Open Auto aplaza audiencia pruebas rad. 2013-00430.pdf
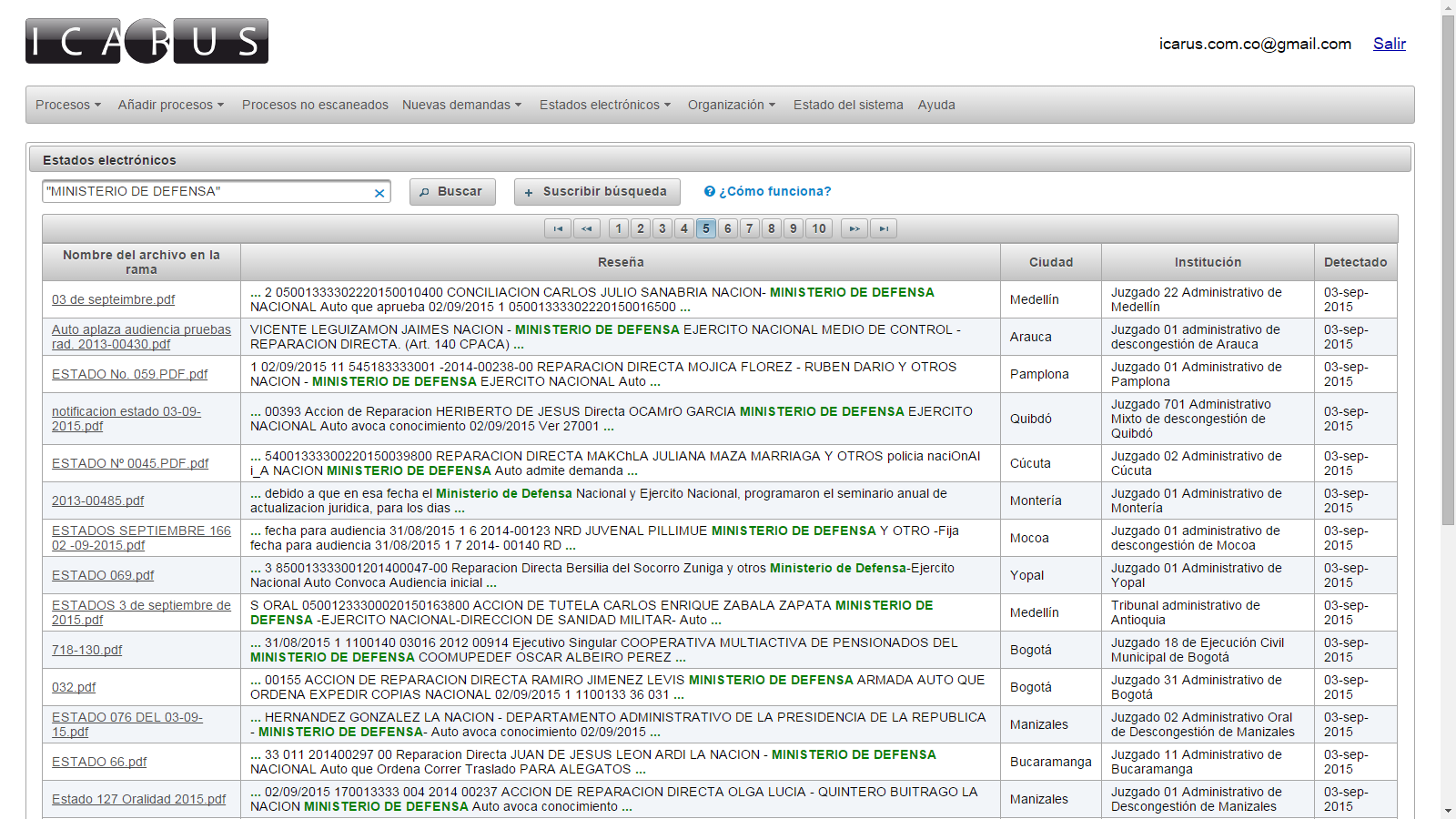 141,337
